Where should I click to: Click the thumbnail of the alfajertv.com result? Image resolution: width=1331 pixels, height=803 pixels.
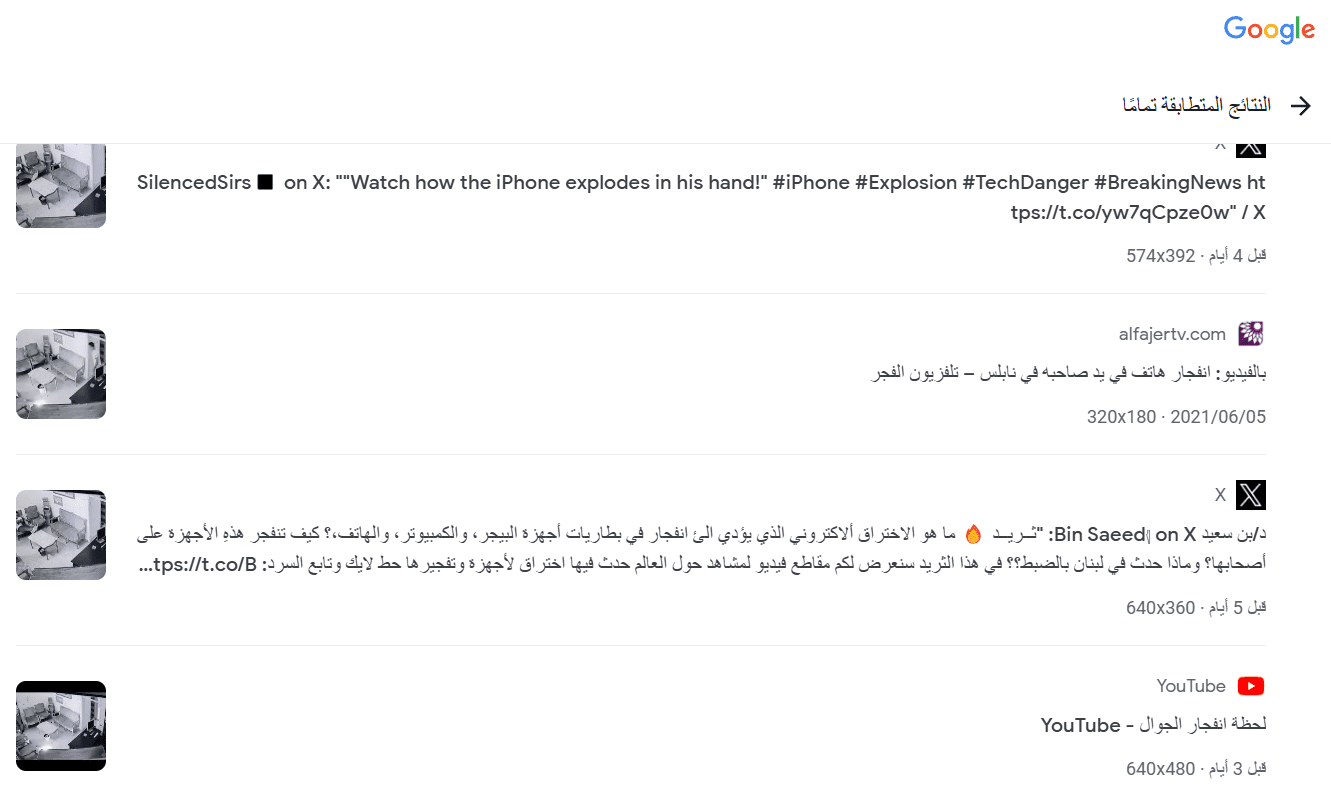(61, 374)
